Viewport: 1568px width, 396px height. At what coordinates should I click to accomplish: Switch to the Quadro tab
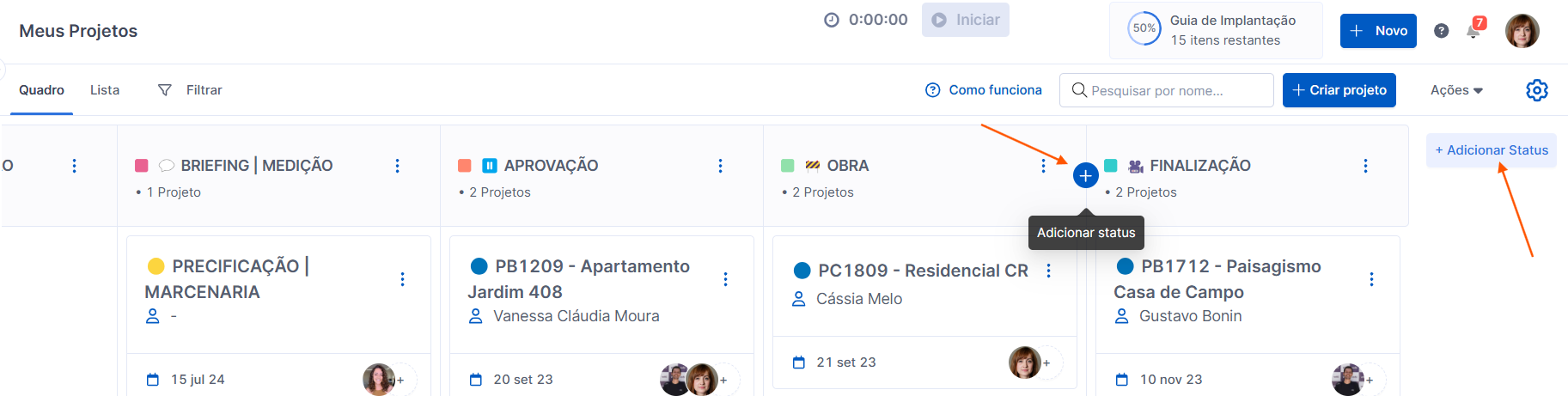coord(41,90)
